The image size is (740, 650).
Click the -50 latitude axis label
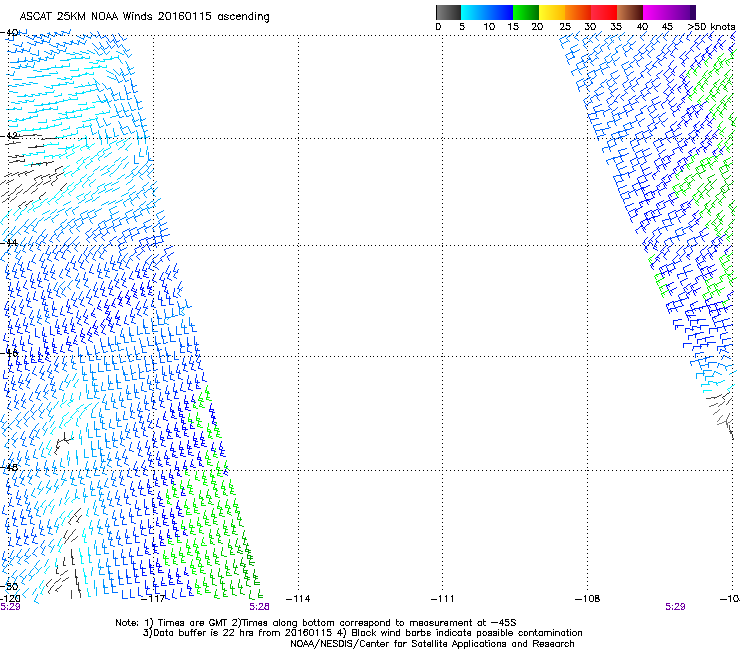9,587
